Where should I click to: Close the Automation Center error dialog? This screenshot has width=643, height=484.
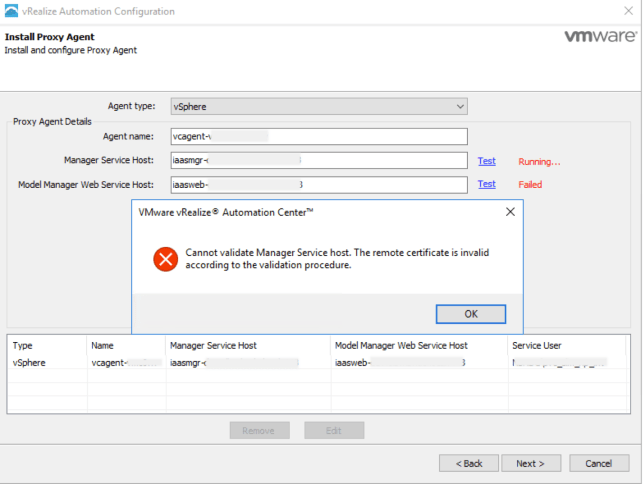510,212
